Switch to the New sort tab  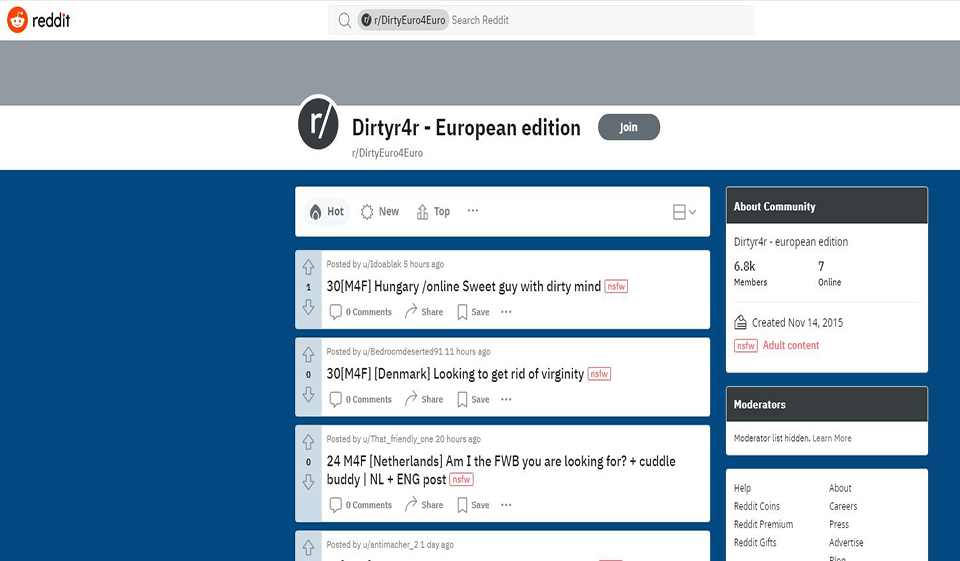380,212
